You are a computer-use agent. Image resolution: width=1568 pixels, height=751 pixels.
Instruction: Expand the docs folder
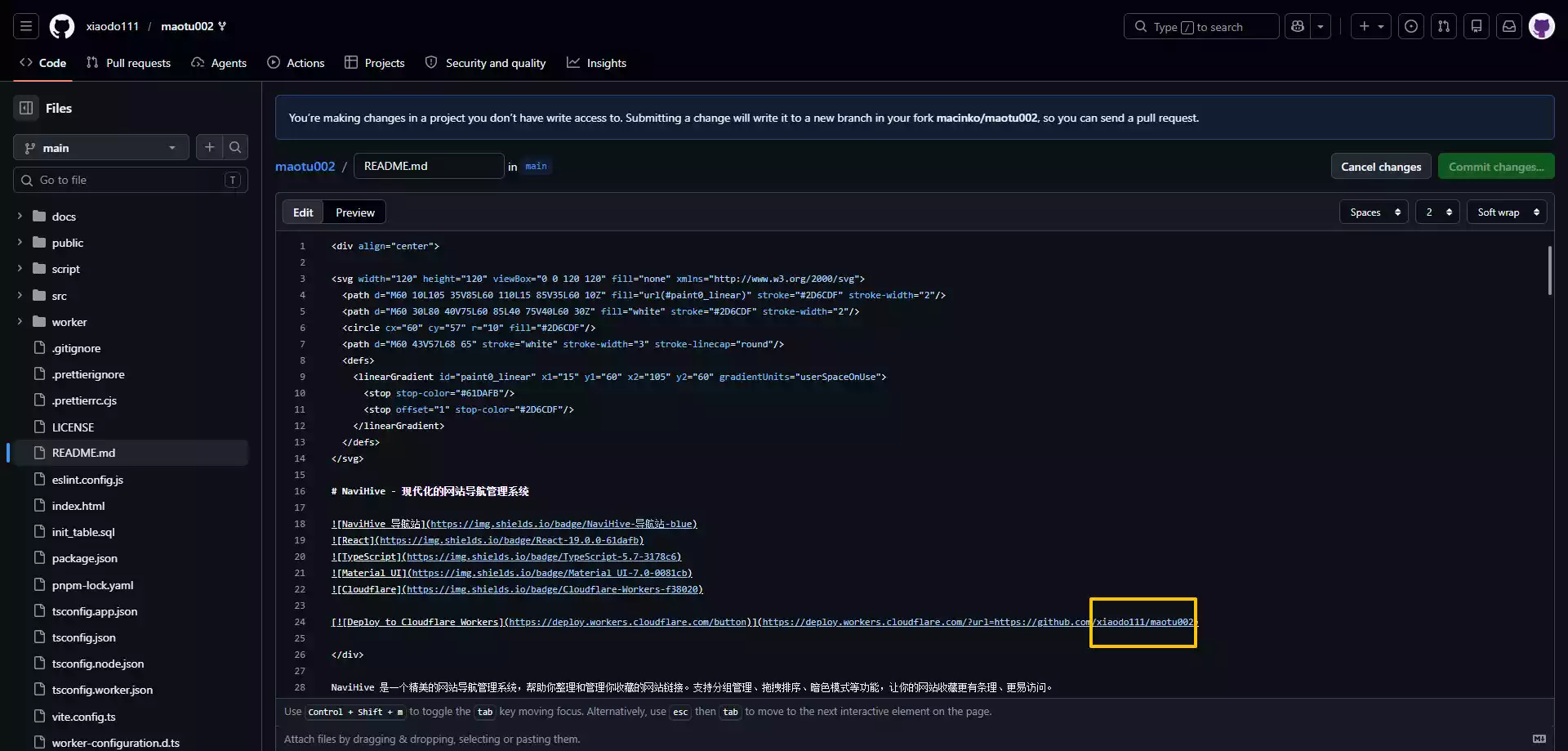[20, 217]
